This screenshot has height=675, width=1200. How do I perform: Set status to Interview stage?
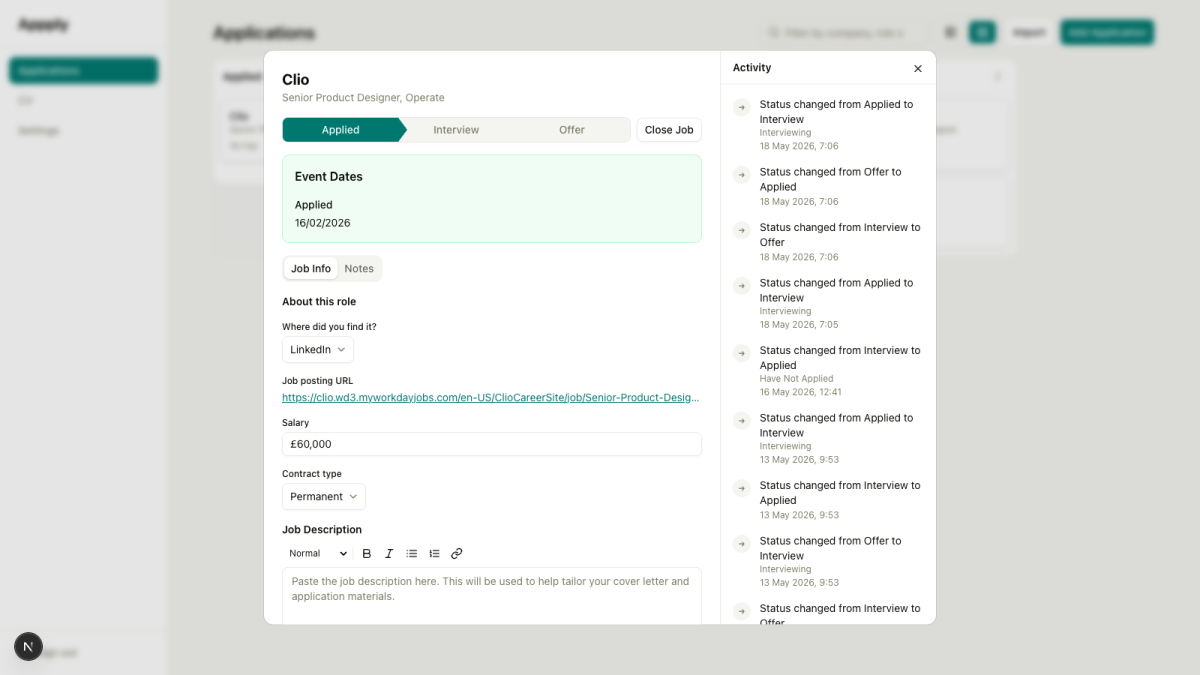click(x=456, y=130)
